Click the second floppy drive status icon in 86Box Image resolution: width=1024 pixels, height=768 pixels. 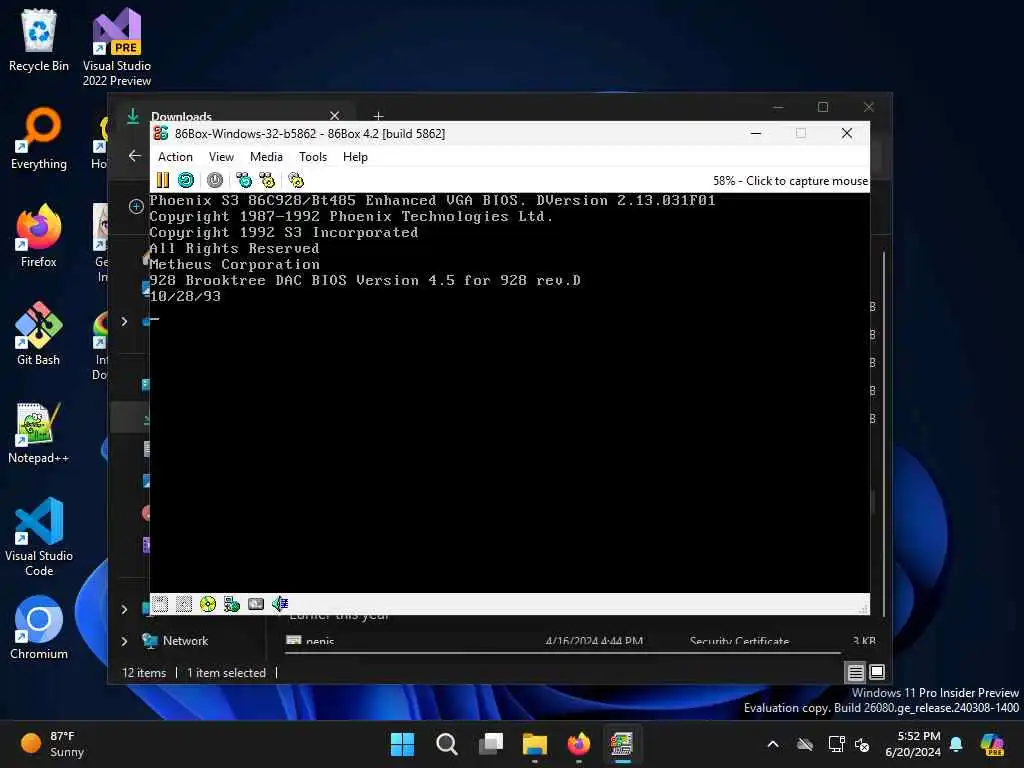184,604
